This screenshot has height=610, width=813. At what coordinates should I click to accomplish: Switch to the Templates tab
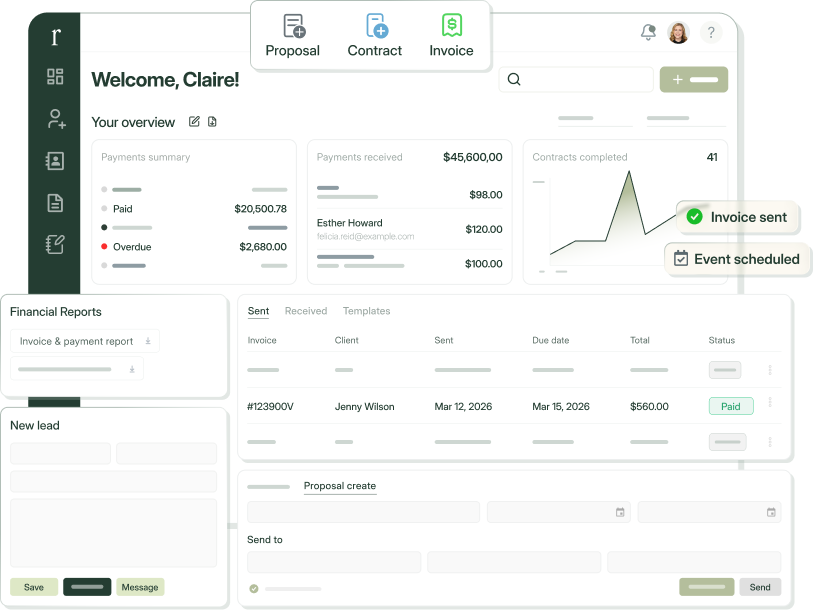[367, 311]
